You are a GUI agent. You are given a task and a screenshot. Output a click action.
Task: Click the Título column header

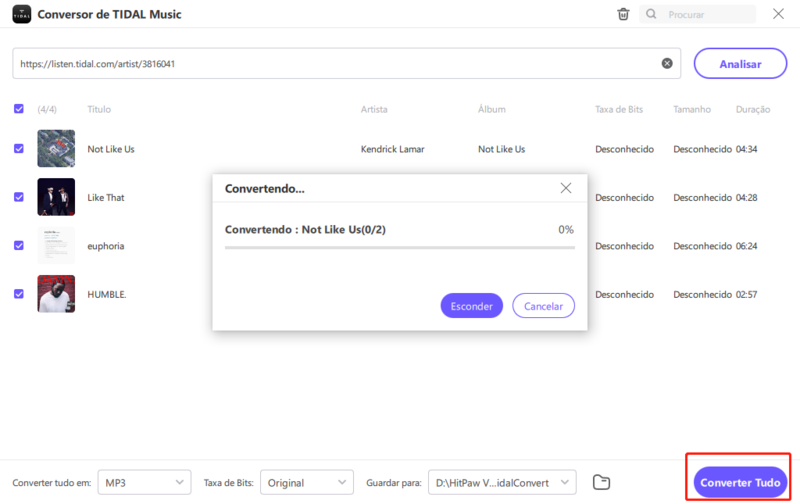[99, 109]
